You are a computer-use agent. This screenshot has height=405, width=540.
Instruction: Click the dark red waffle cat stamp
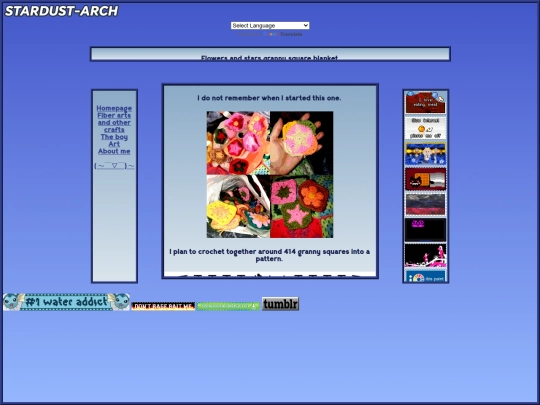pyautogui.click(x=425, y=179)
